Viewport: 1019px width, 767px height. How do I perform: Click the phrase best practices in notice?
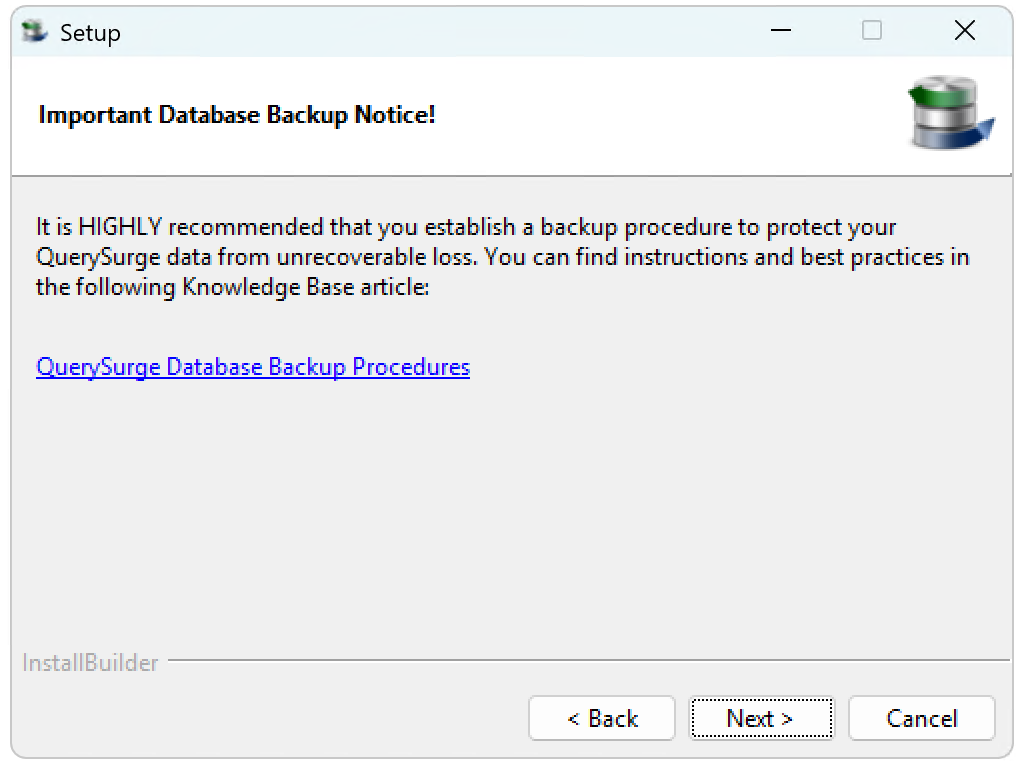pyautogui.click(x=884, y=257)
